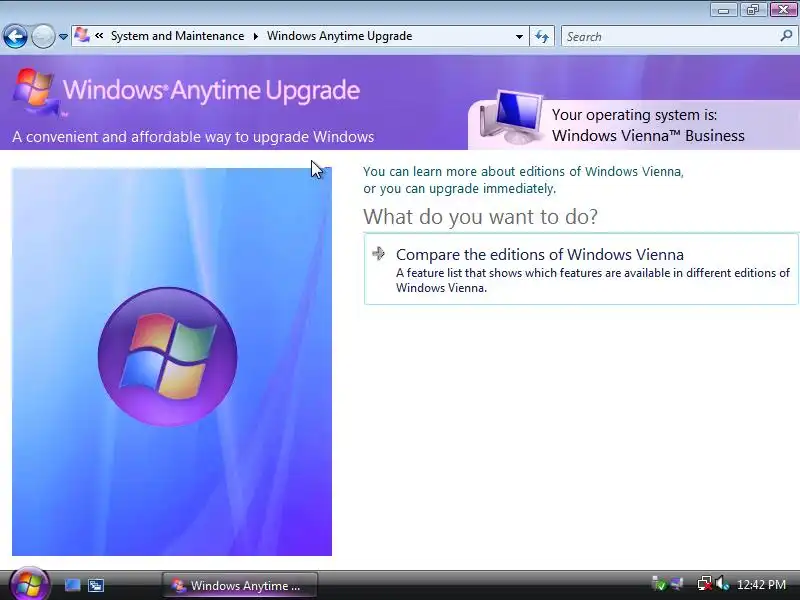The width and height of the screenshot is (800, 600).
Task: Click the computer monitor icon in banner
Action: pos(512,117)
